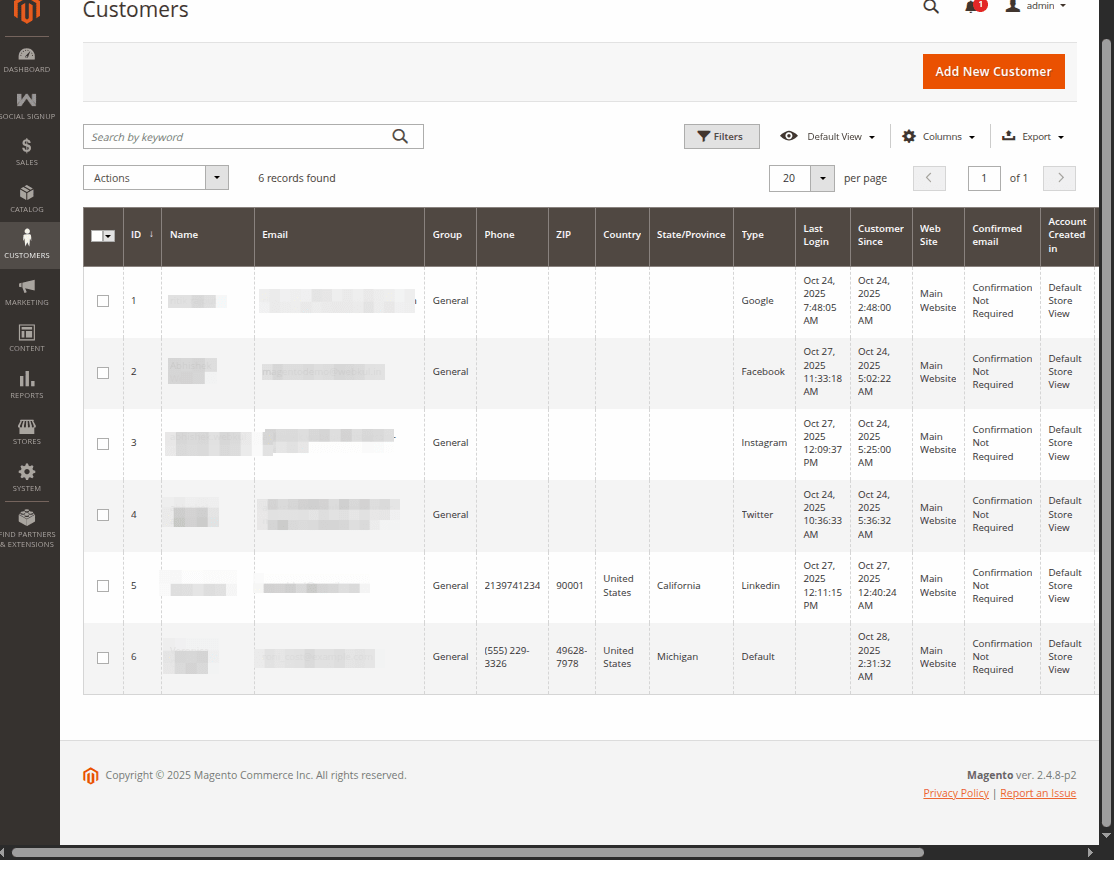Viewport: 1120px width, 880px height.
Task: Open the Sales menu in the sidebar
Action: coord(27,150)
